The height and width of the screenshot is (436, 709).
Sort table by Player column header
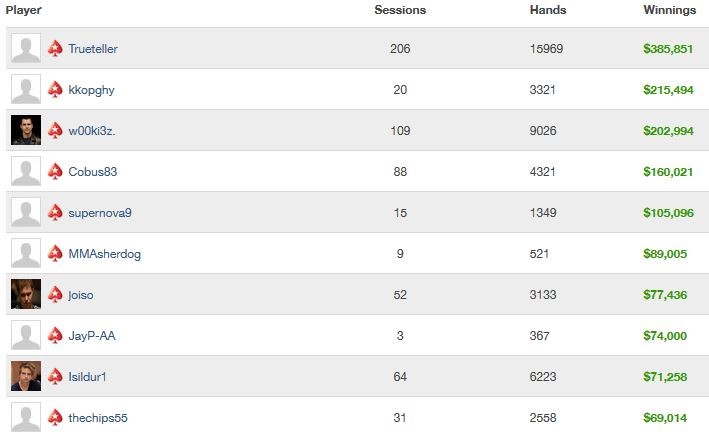coord(24,10)
